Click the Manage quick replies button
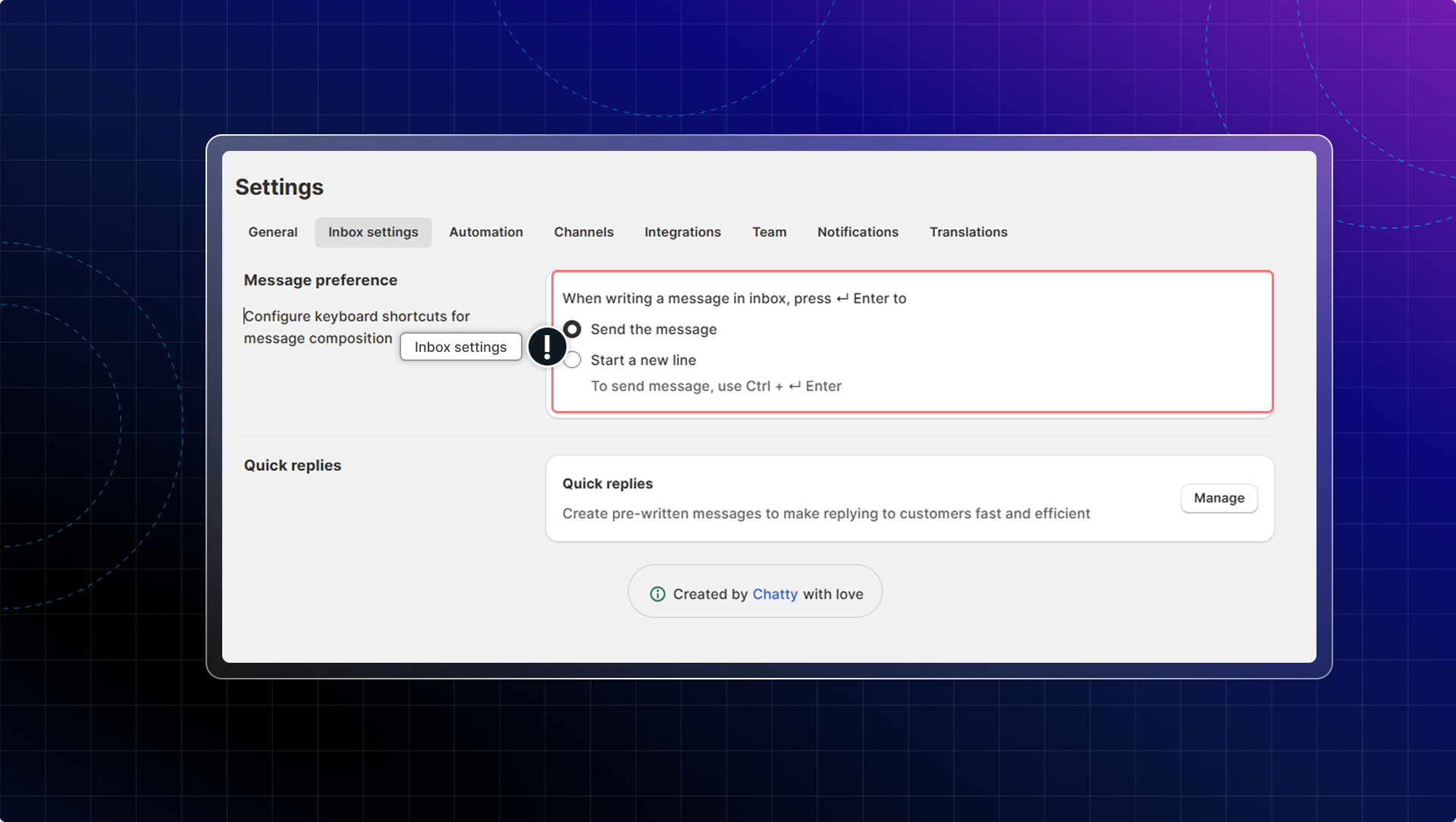This screenshot has height=822, width=1456. click(1218, 498)
